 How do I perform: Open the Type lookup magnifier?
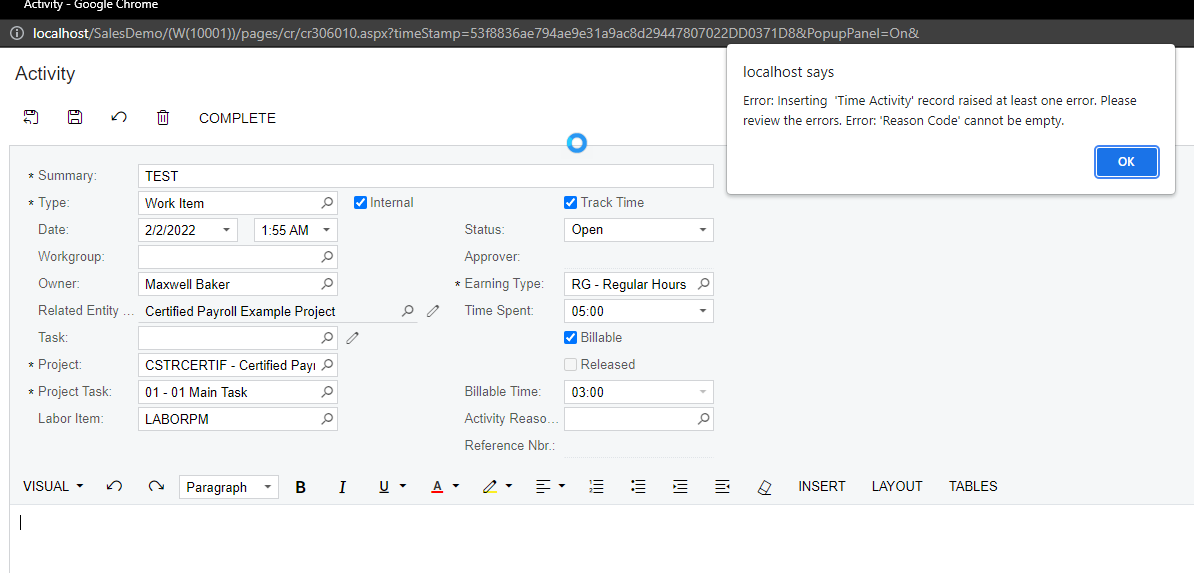[x=327, y=203]
